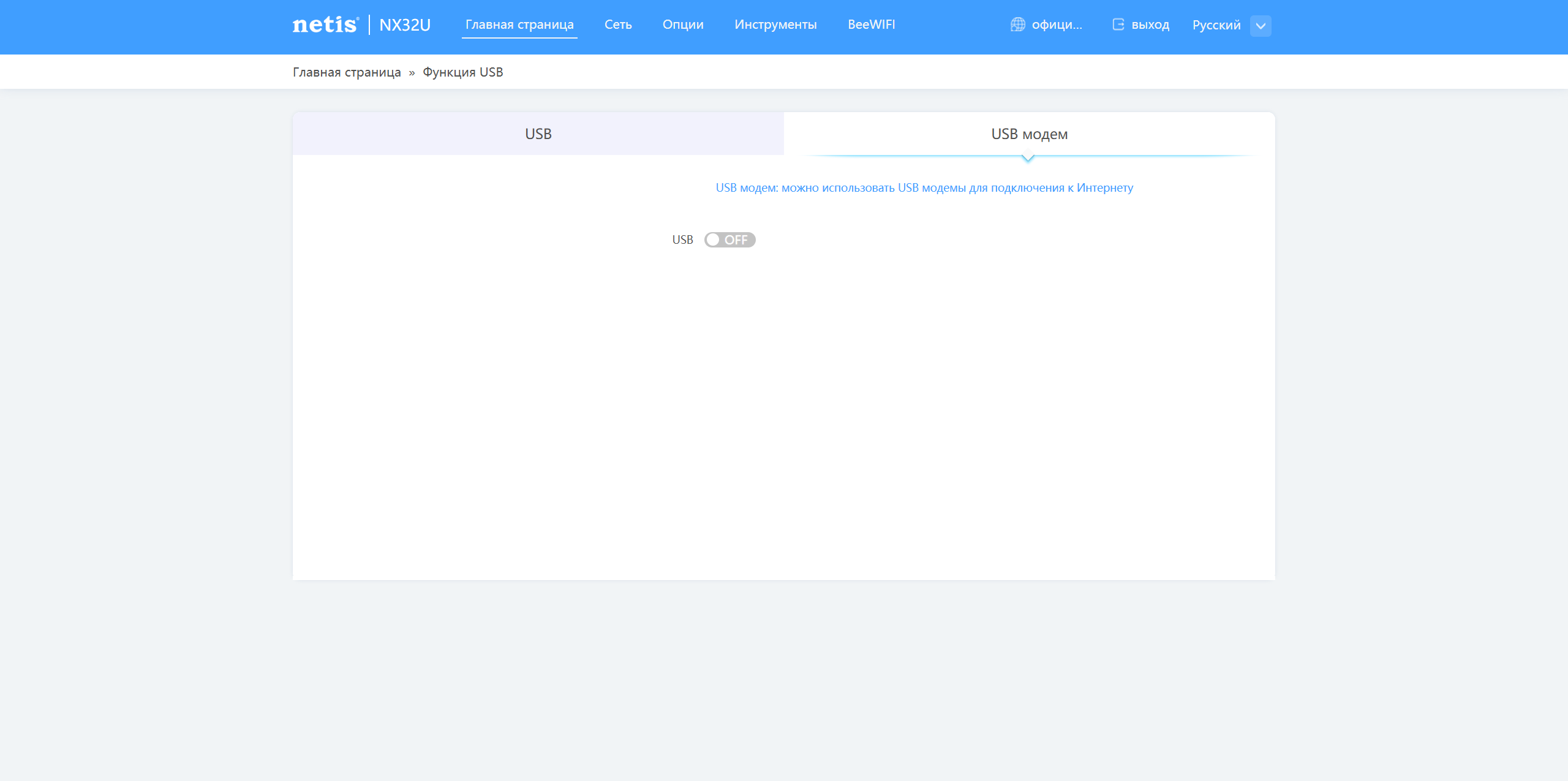Open the Сеть menu

coord(618,25)
